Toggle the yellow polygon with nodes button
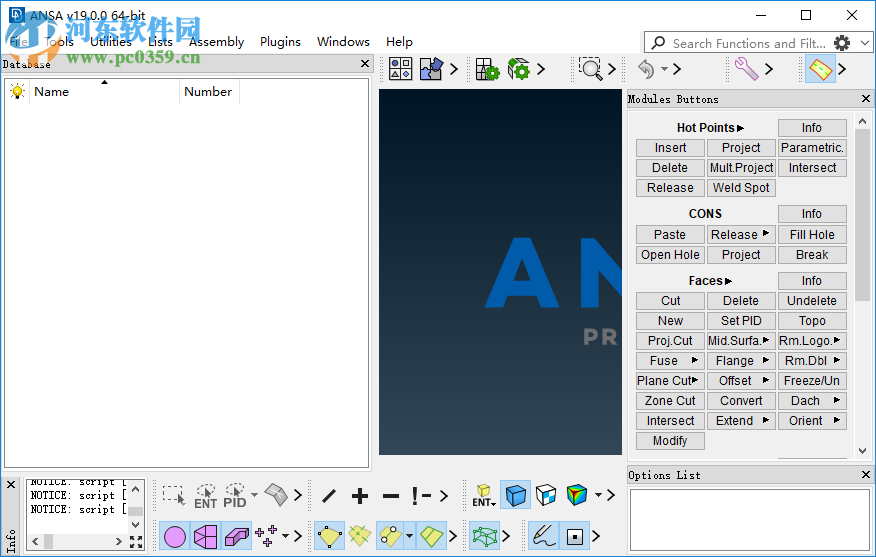The width and height of the screenshot is (876, 557). (x=330, y=536)
